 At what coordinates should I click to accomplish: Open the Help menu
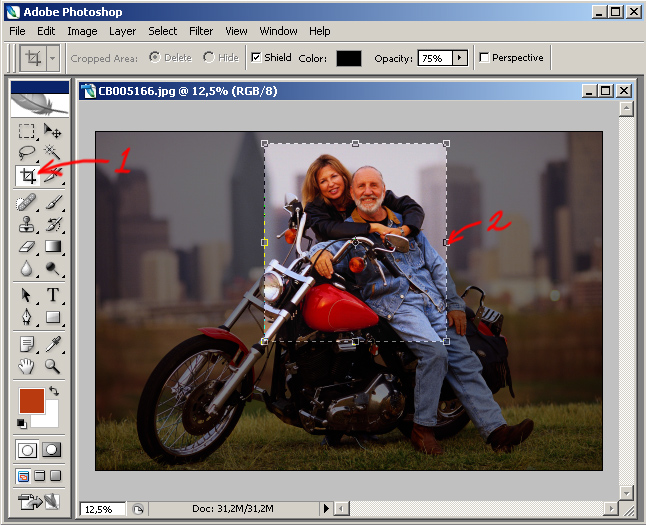pyautogui.click(x=320, y=31)
